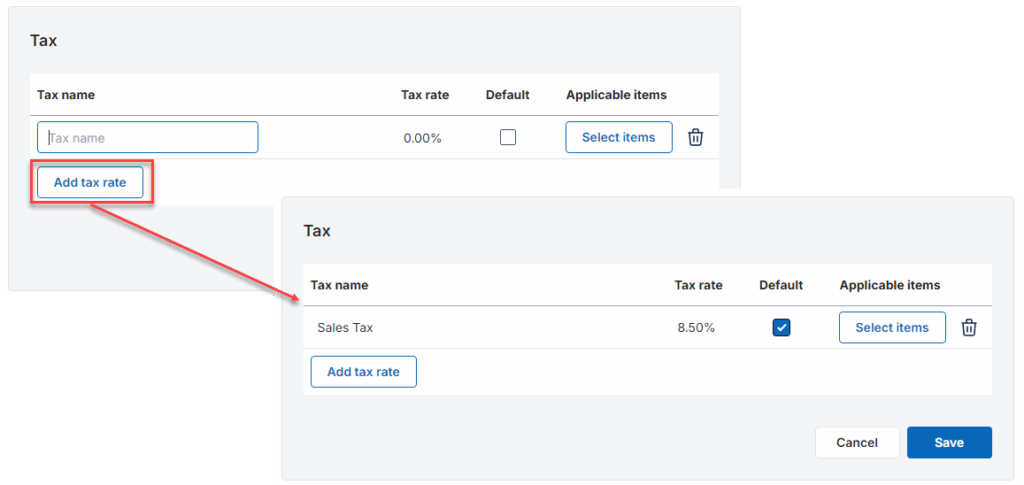Focus the empty Tax name input field
Image resolution: width=1024 pixels, height=485 pixels.
coord(148,138)
